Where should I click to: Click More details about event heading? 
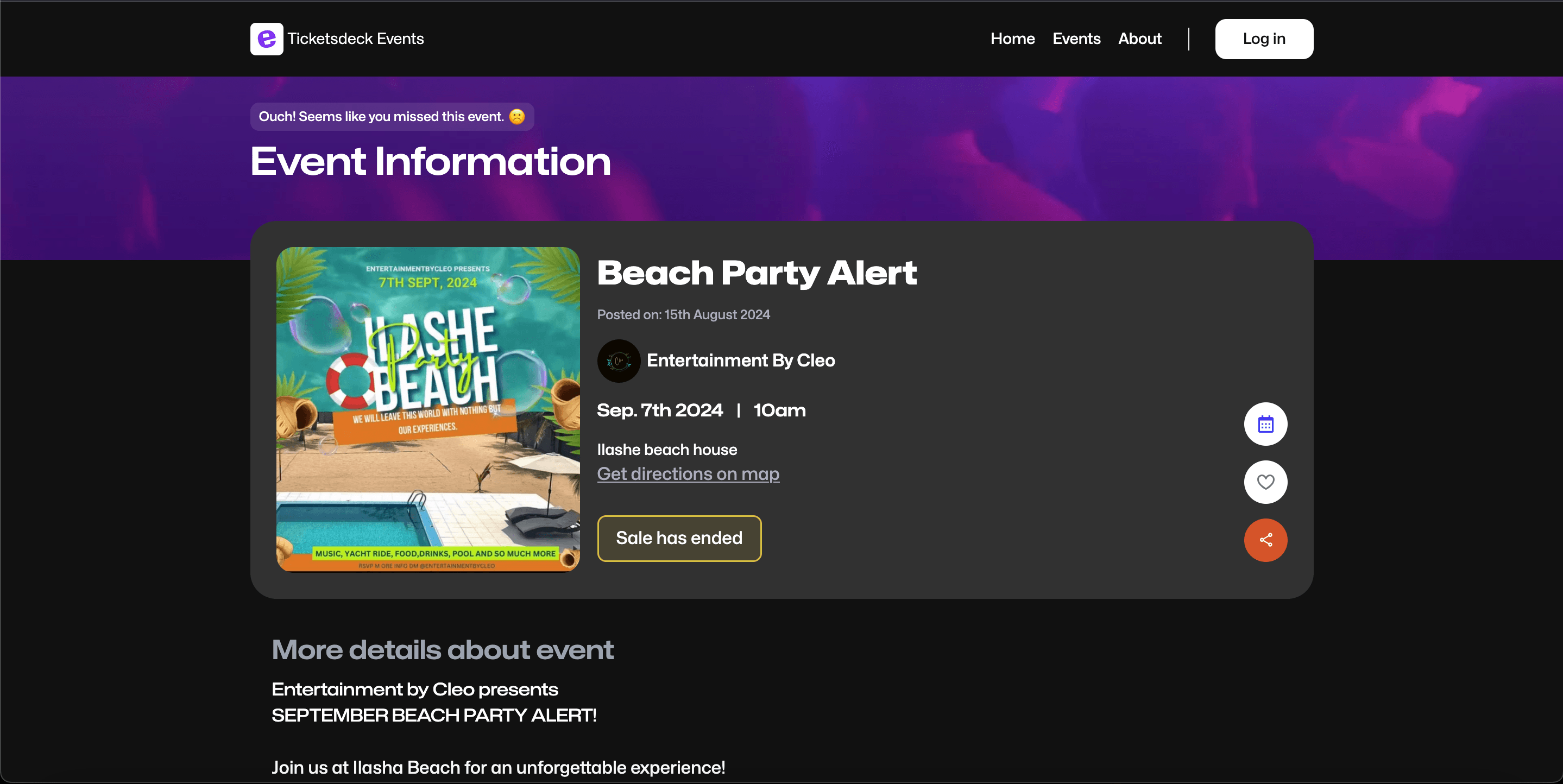[x=442, y=650]
